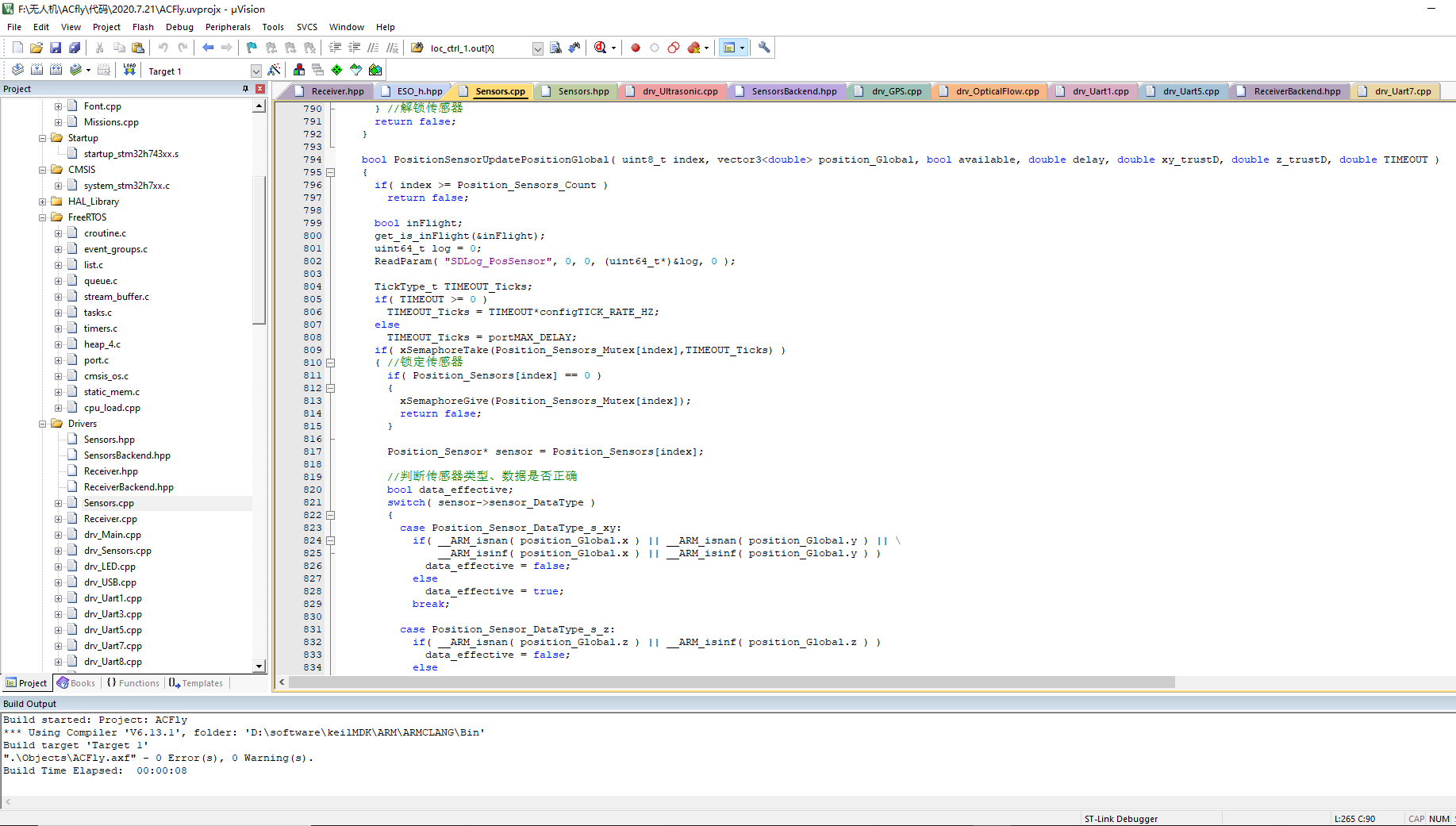The width and height of the screenshot is (1456, 826).
Task: Select startup_stm32h743xx.s in the tree
Action: click(x=131, y=154)
